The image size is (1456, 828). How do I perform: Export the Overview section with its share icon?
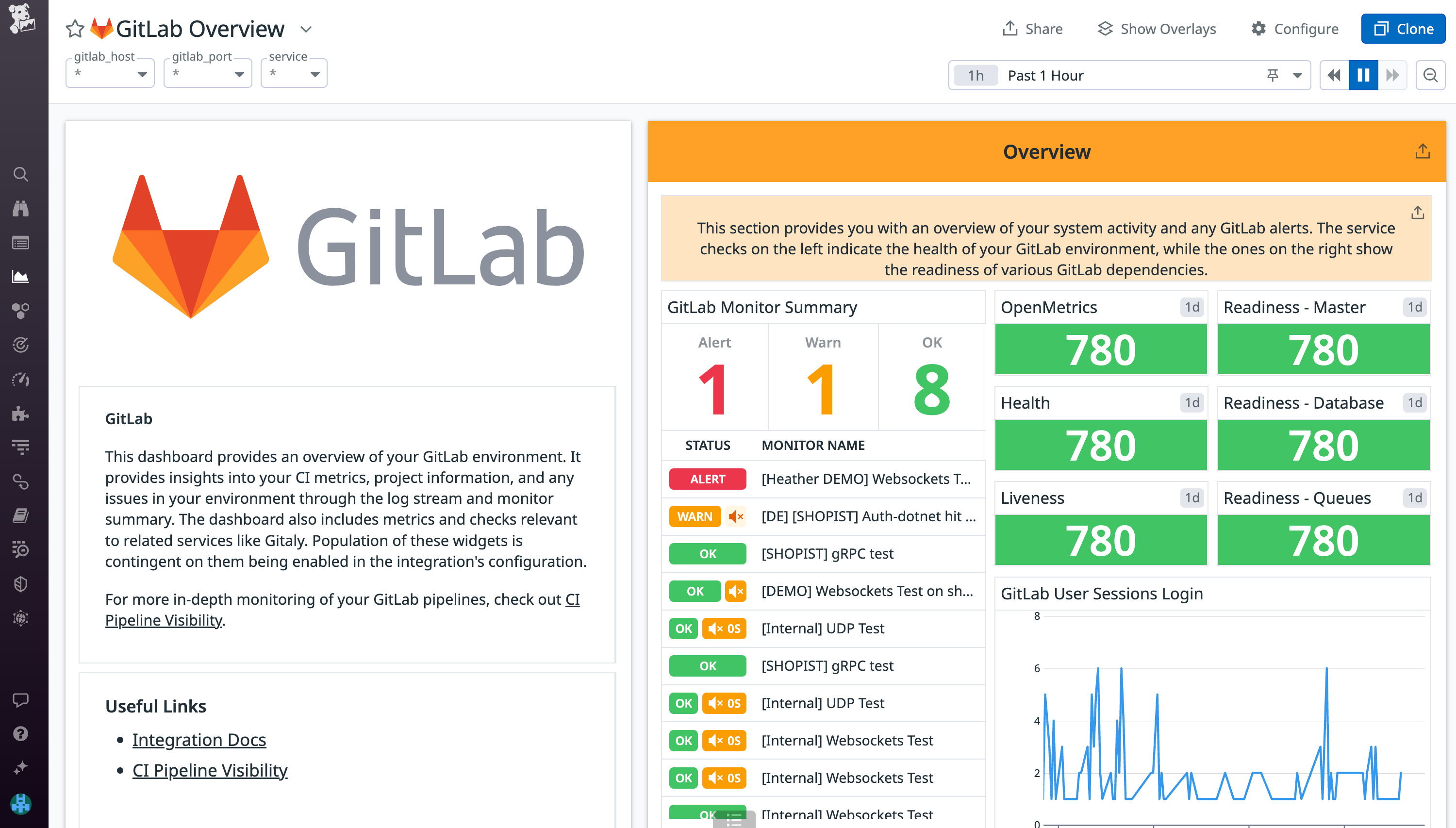(1423, 151)
